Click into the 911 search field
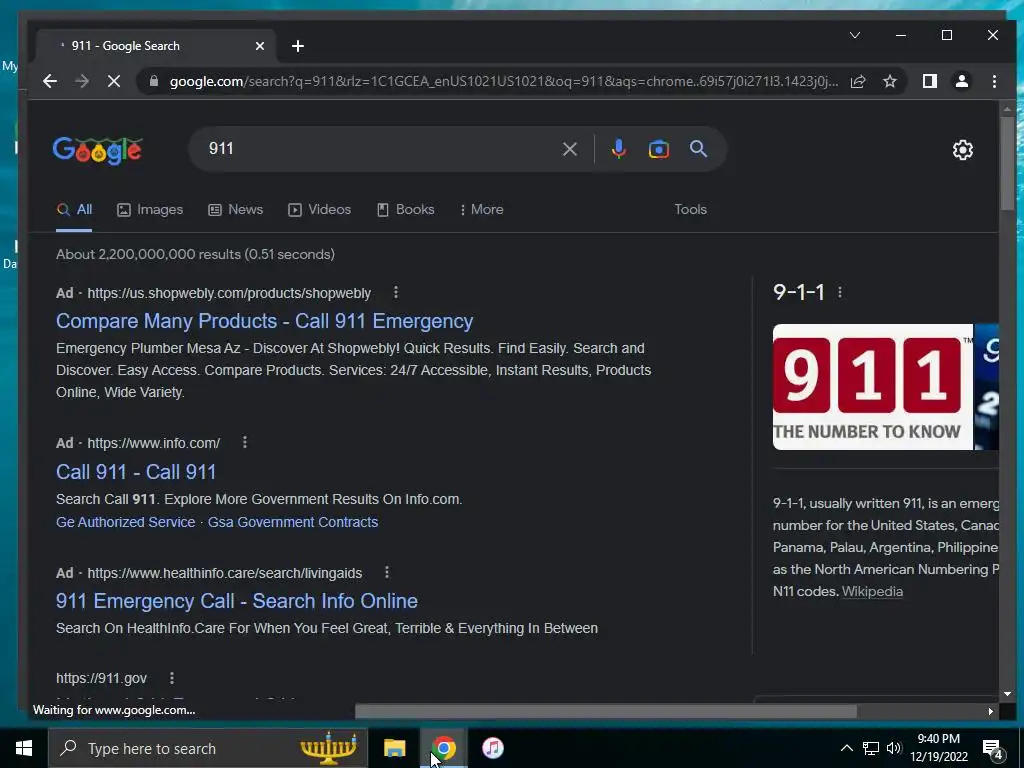The width and height of the screenshot is (1024, 768). point(379,149)
